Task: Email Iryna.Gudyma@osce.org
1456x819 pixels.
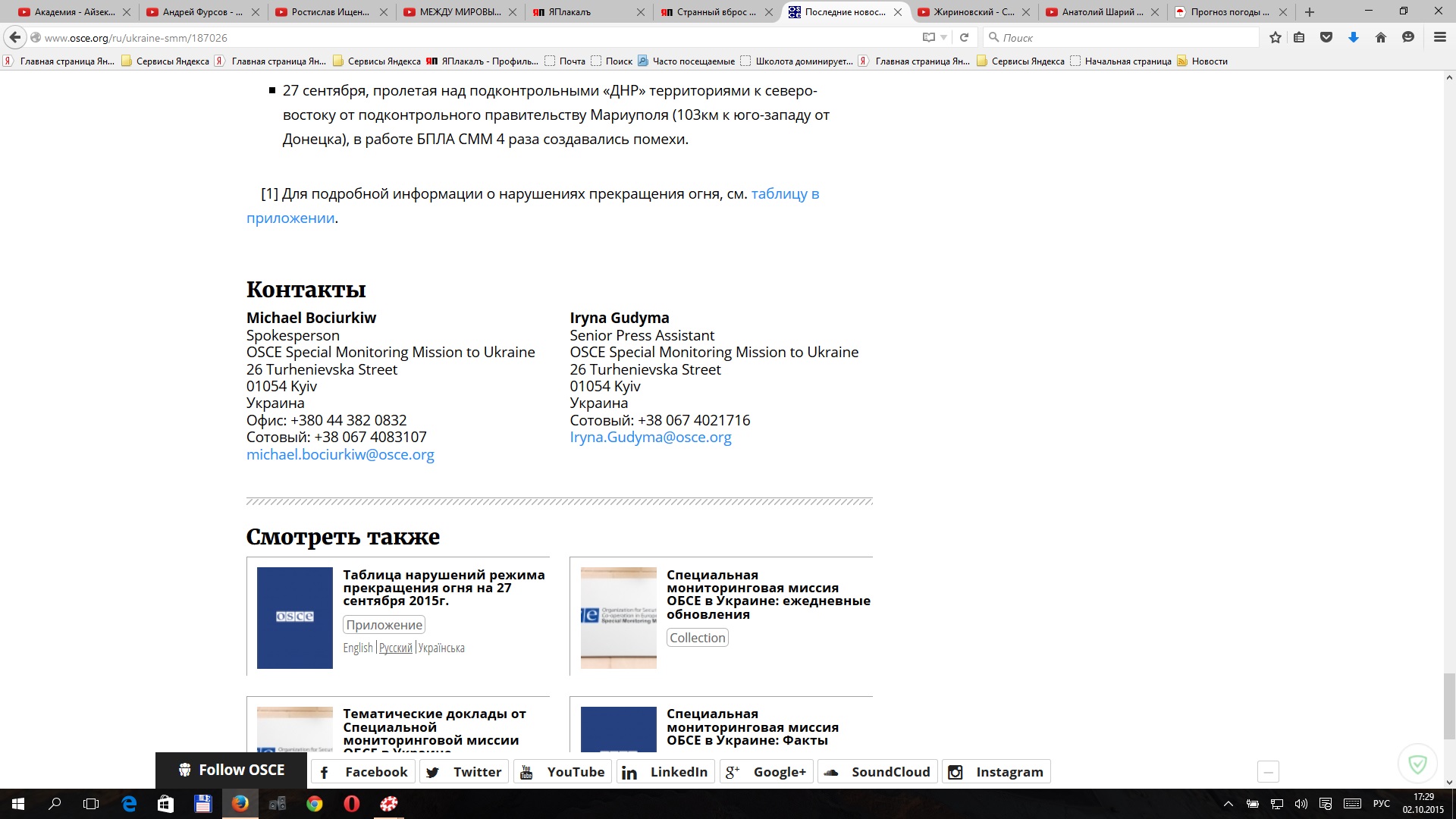Action: 651,438
